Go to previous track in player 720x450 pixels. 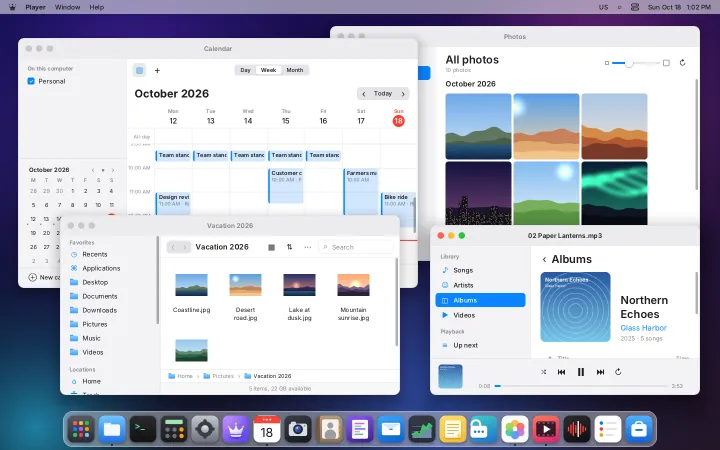coord(561,372)
